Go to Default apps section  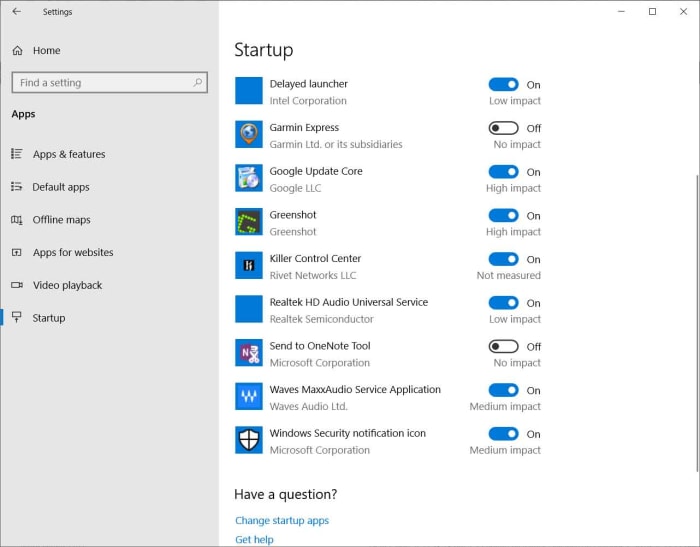(60, 187)
